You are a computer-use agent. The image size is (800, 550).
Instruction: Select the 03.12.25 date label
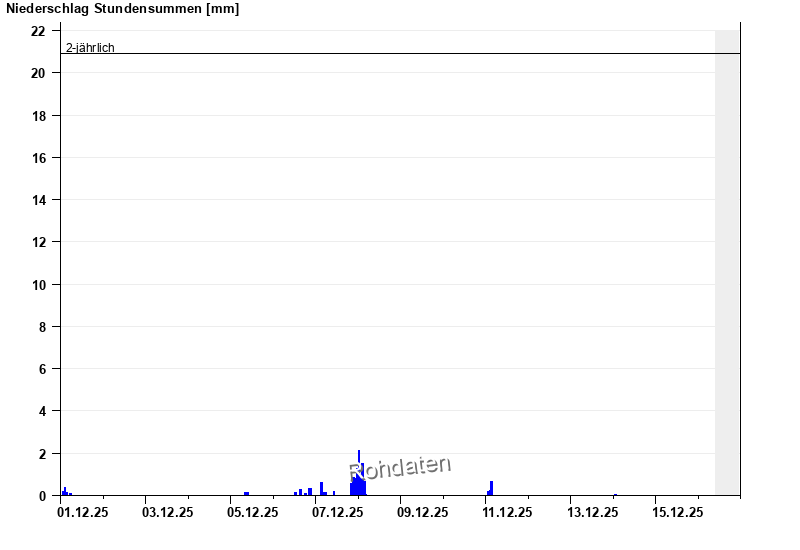167,513
